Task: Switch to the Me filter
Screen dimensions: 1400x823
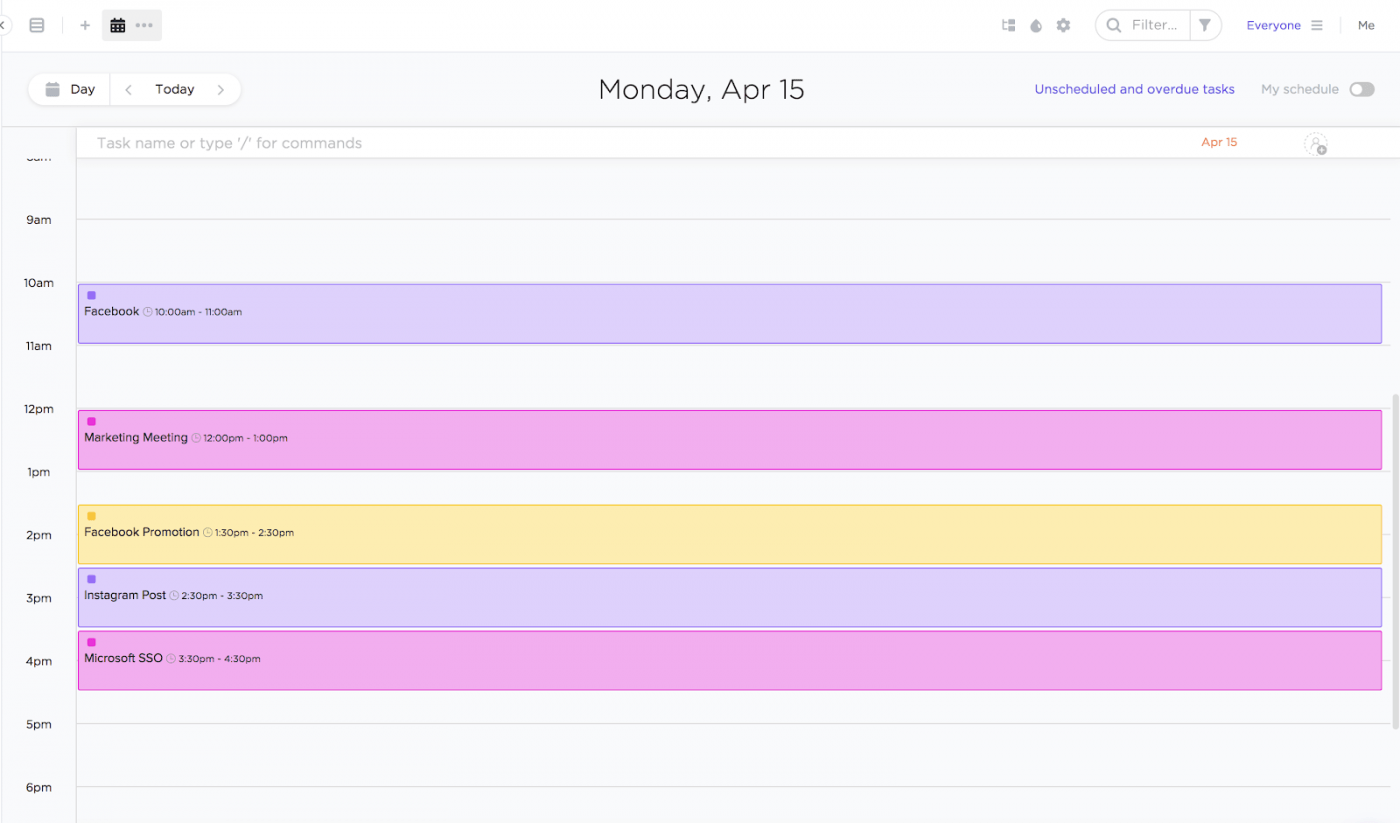Action: pyautogui.click(x=1366, y=25)
